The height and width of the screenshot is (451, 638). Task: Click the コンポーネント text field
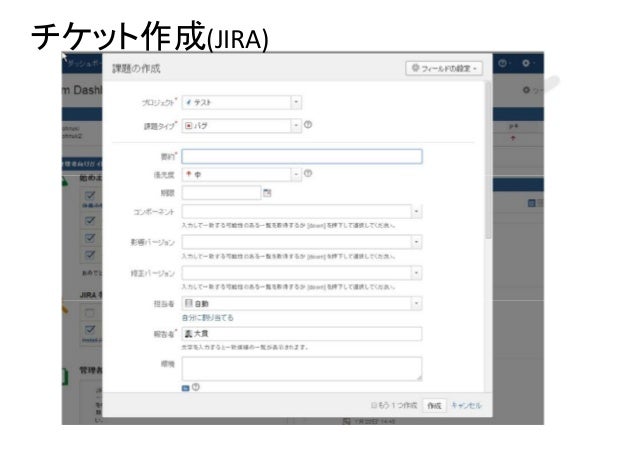point(297,212)
